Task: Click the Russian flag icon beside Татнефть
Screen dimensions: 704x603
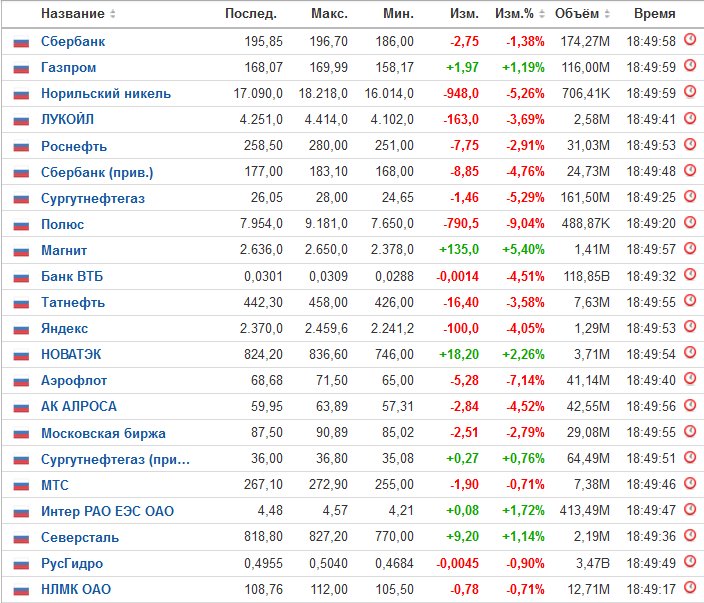Action: [x=21, y=303]
